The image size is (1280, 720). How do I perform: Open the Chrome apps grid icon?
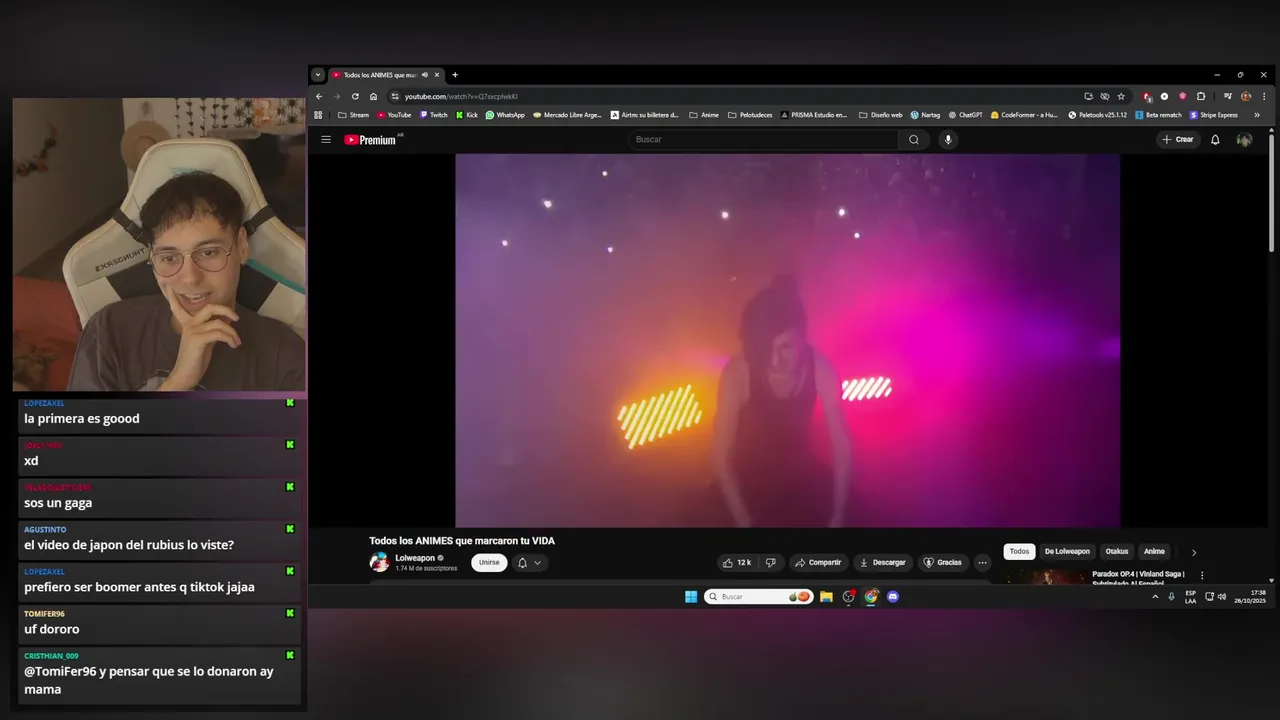(x=318, y=115)
